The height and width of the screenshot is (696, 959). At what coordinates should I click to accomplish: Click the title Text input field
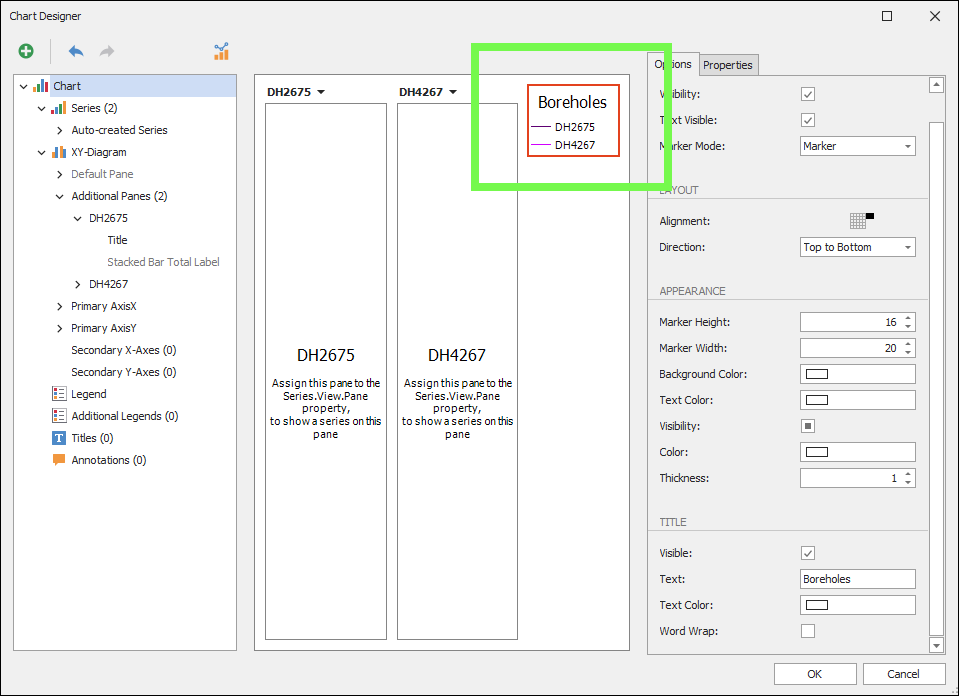point(857,579)
